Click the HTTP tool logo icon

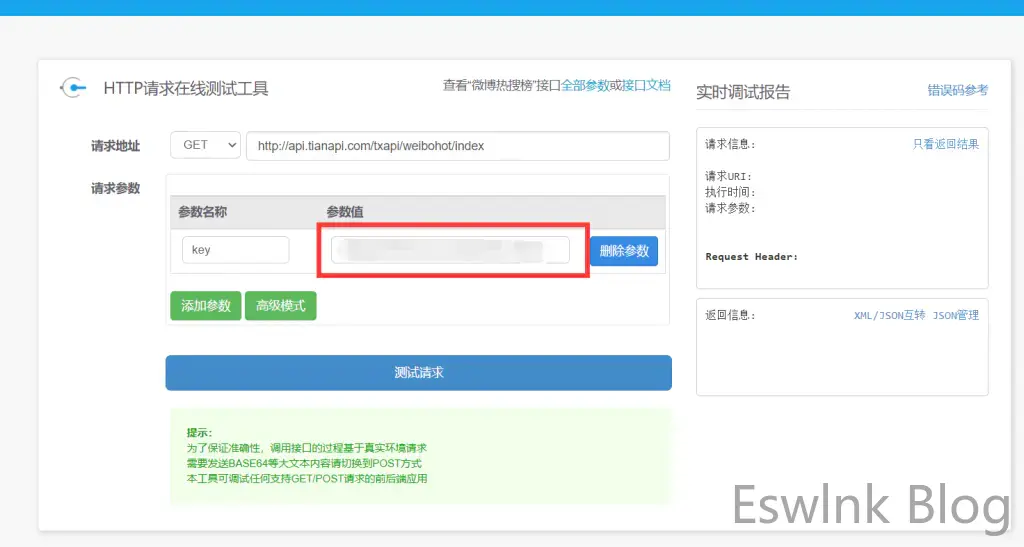[73, 88]
